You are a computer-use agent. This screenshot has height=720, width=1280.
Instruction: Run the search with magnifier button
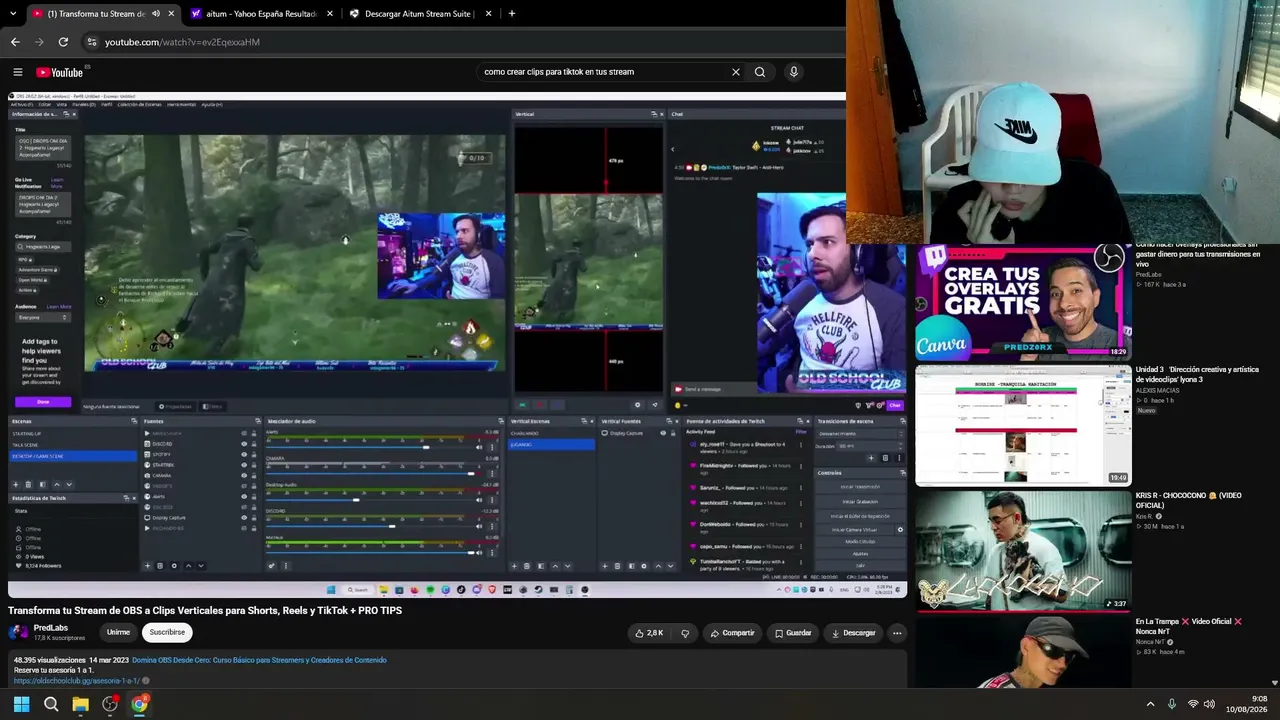pos(760,72)
